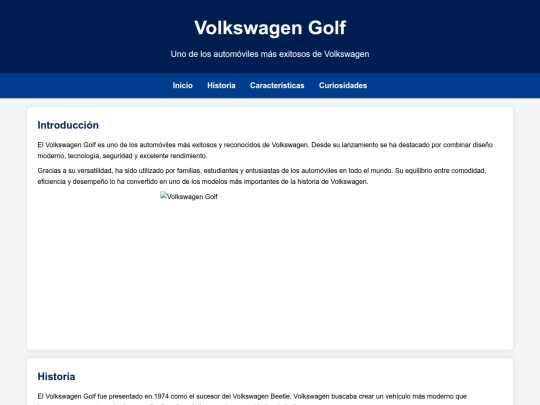Screen dimensions: 540x405
Task: Click paragraph 'El Volkswagen Golf fue presentado en 1974'
Action: [252, 398]
